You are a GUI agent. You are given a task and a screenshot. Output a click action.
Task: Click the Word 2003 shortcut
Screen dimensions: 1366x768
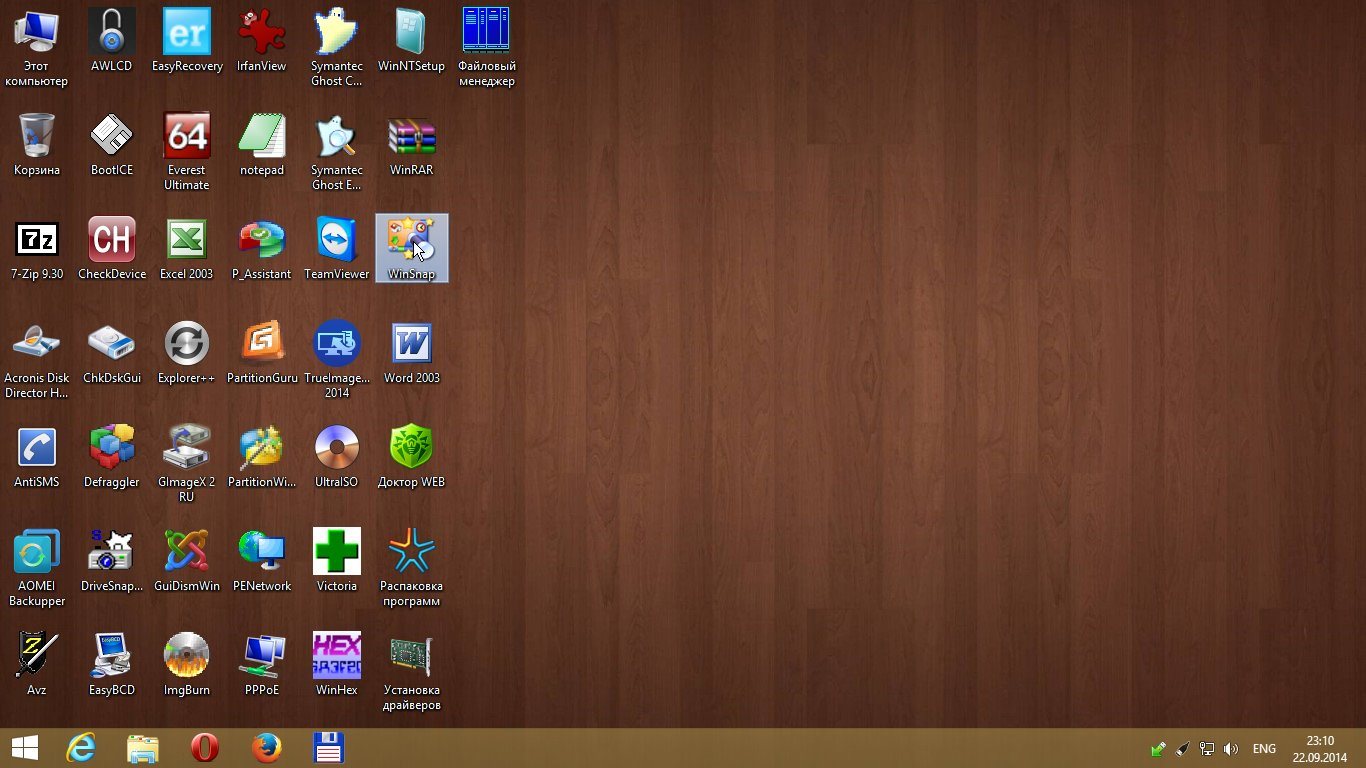click(x=411, y=352)
